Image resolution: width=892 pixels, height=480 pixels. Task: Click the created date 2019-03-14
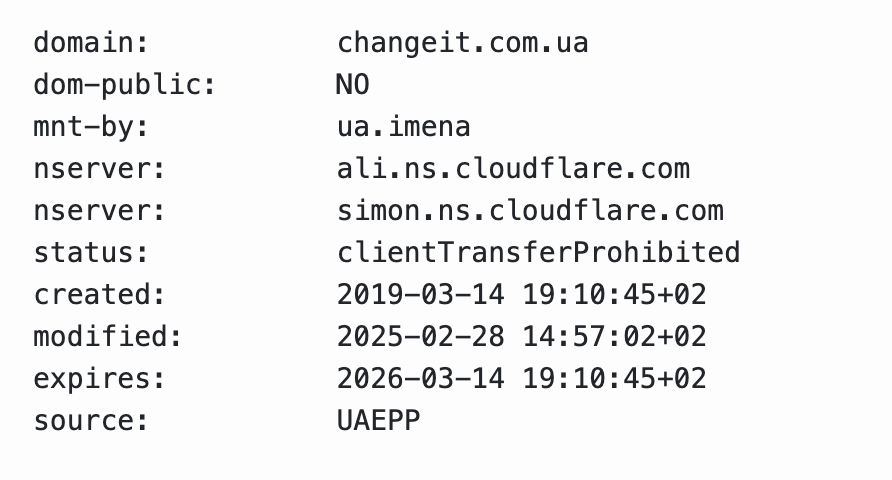pyautogui.click(x=420, y=295)
